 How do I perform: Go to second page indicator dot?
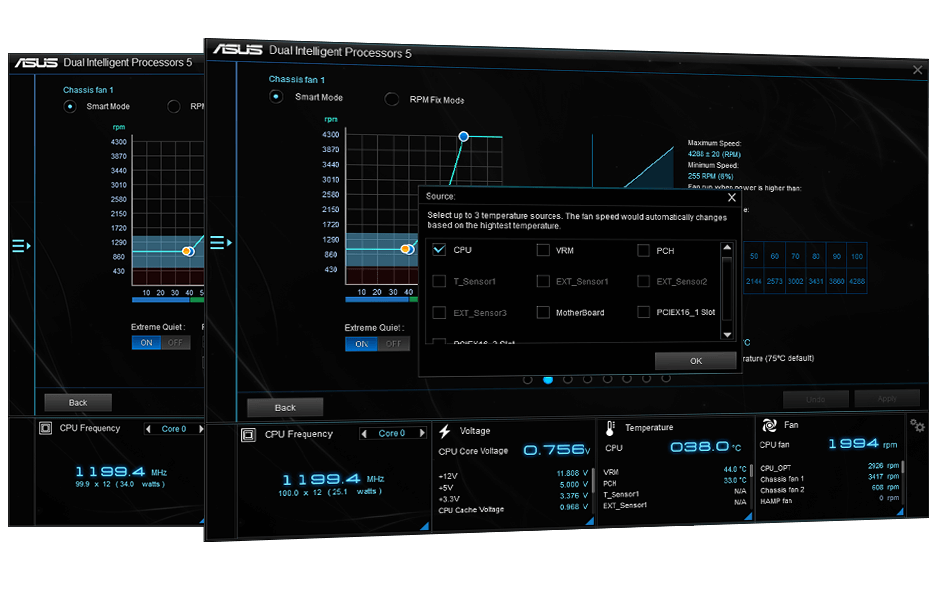pos(548,380)
